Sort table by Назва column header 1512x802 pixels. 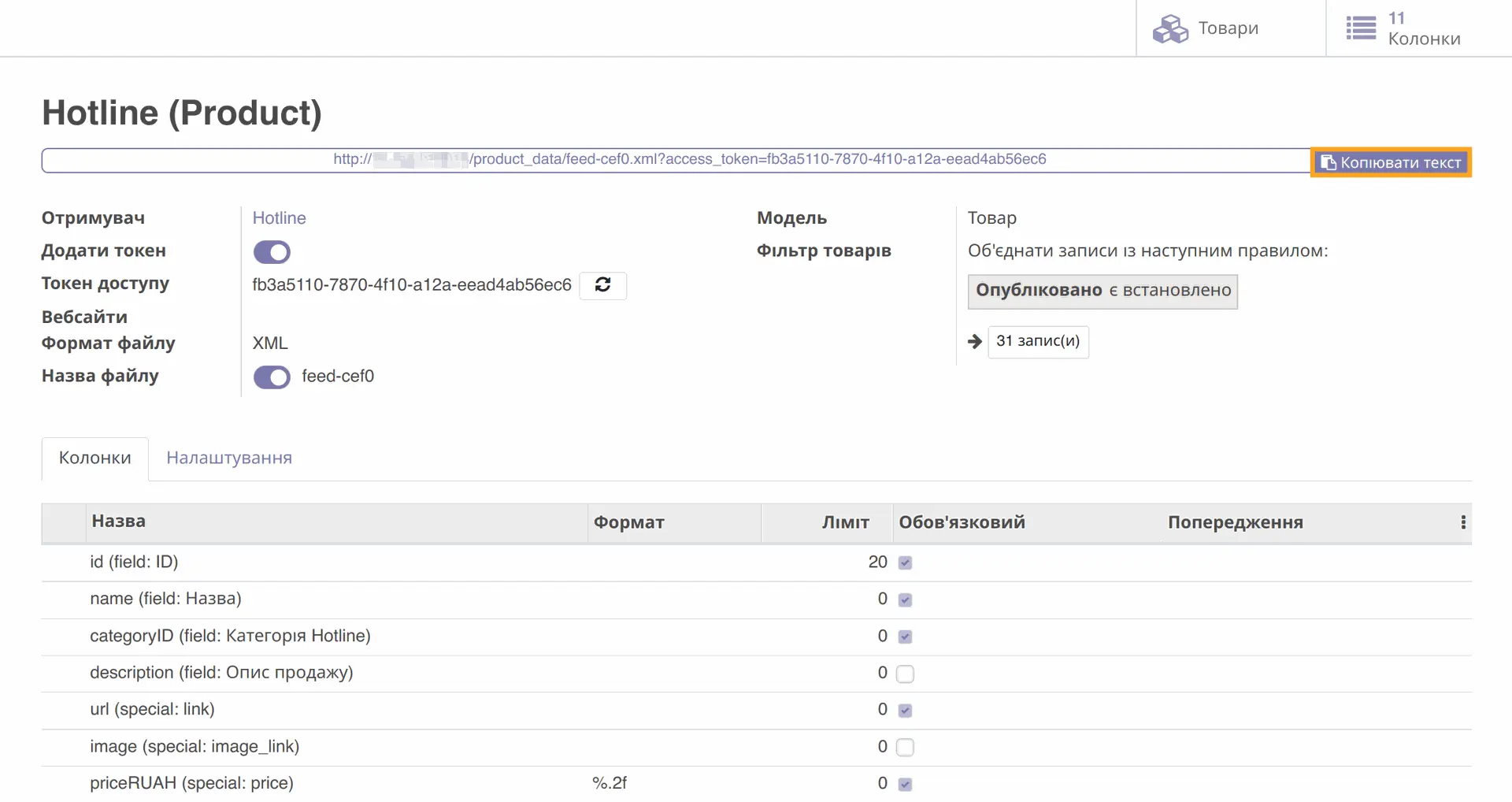click(x=119, y=522)
